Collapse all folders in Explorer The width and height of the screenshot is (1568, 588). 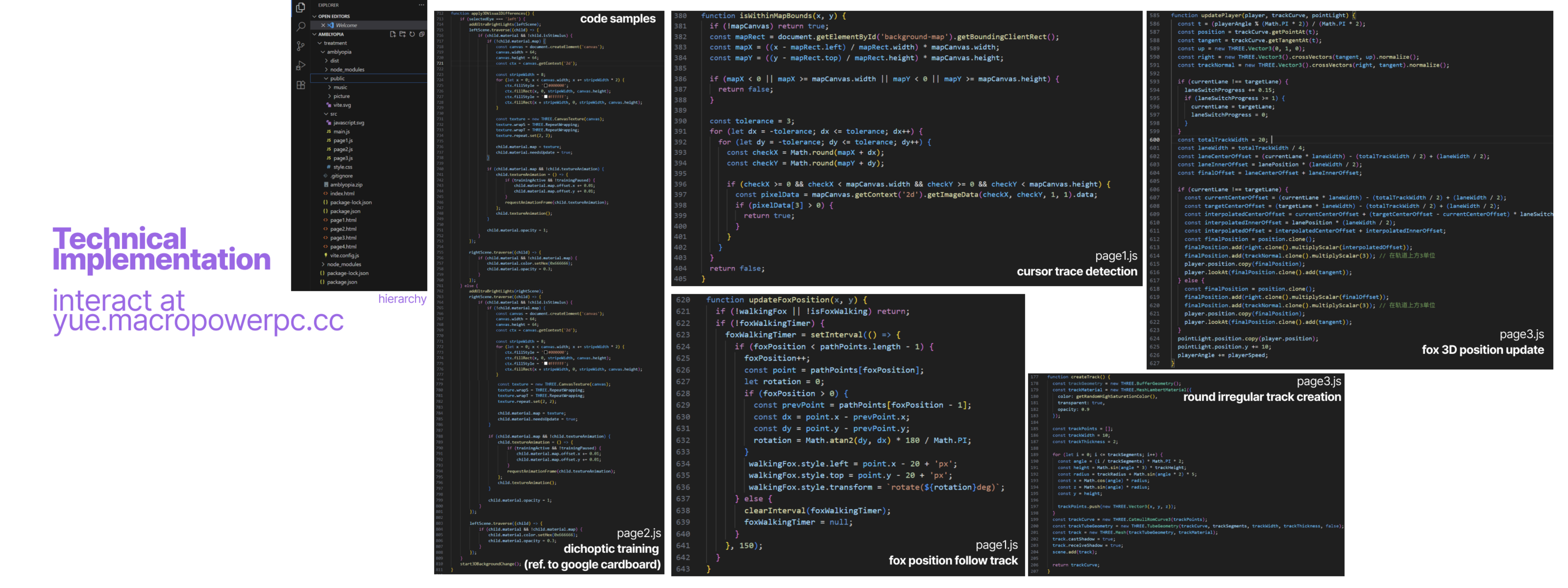coord(421,34)
